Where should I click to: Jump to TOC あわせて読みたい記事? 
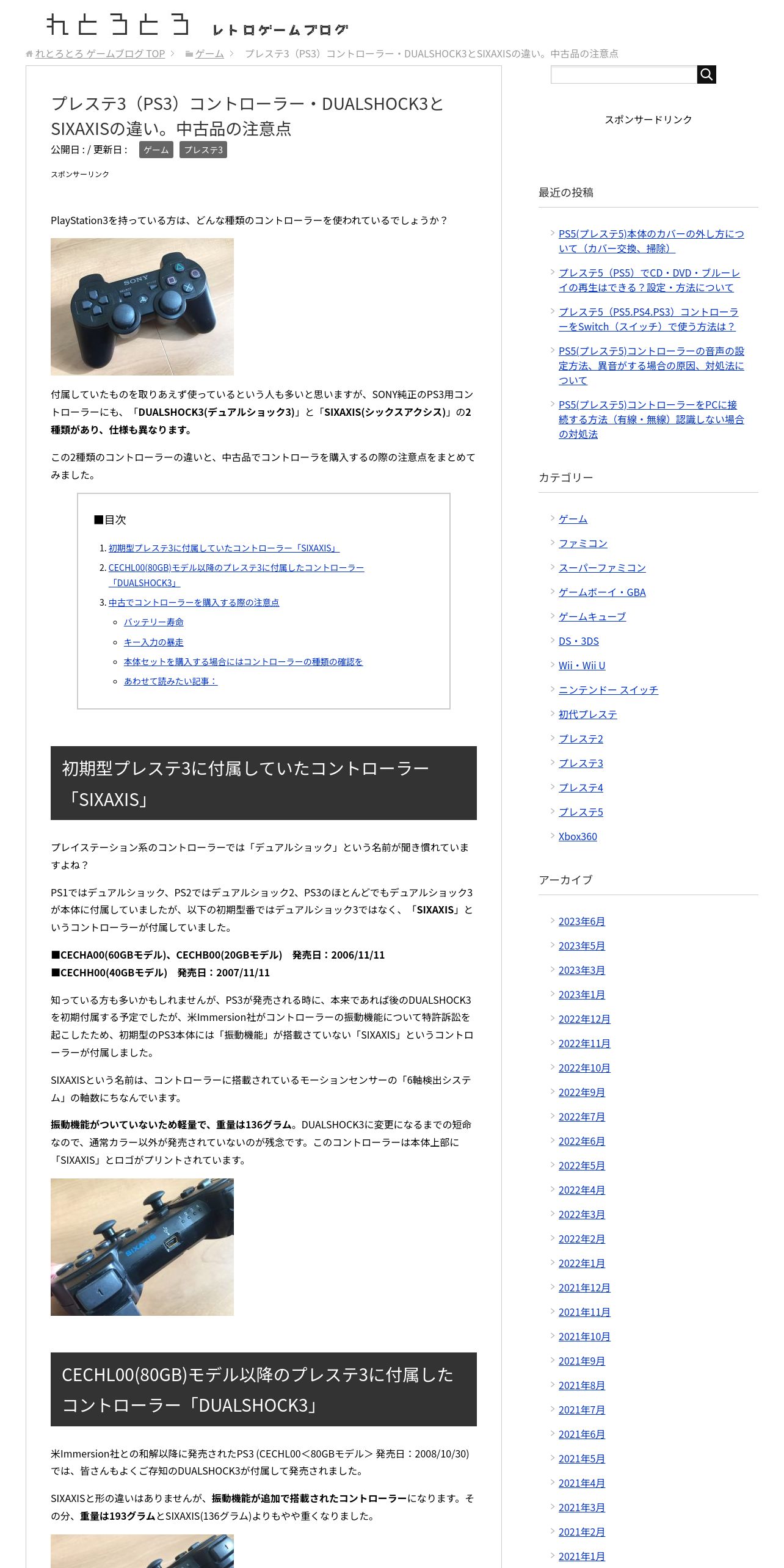170,681
